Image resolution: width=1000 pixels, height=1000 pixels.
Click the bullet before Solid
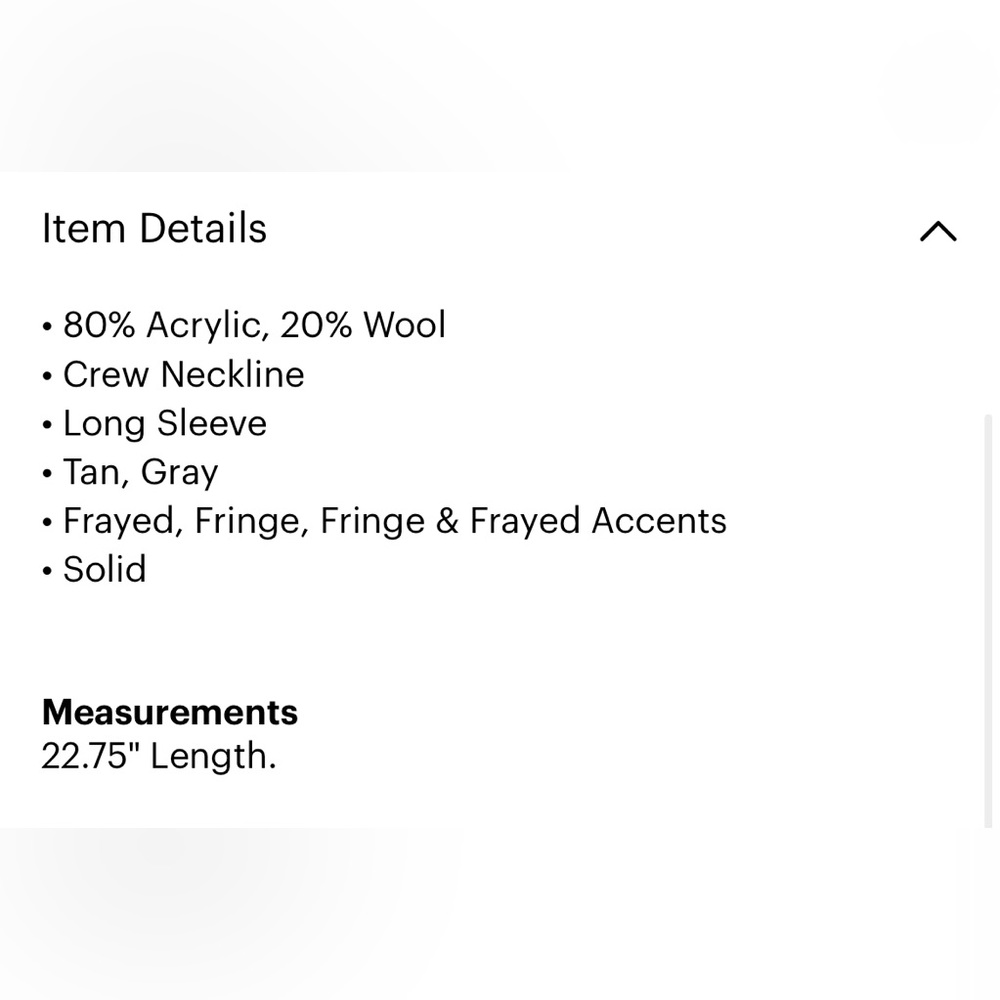coord(47,573)
